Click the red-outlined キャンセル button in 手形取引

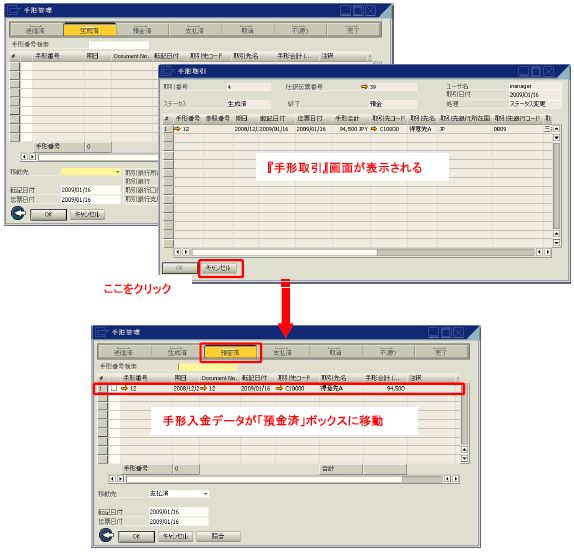pyautogui.click(x=220, y=268)
